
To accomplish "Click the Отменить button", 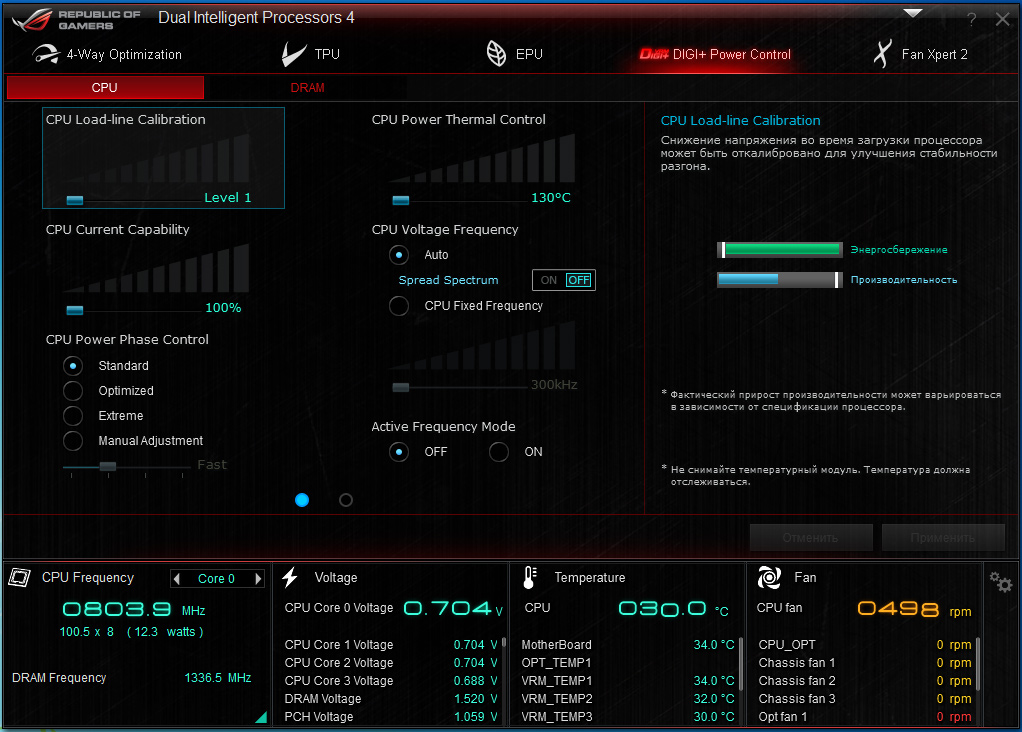I will pos(811,538).
